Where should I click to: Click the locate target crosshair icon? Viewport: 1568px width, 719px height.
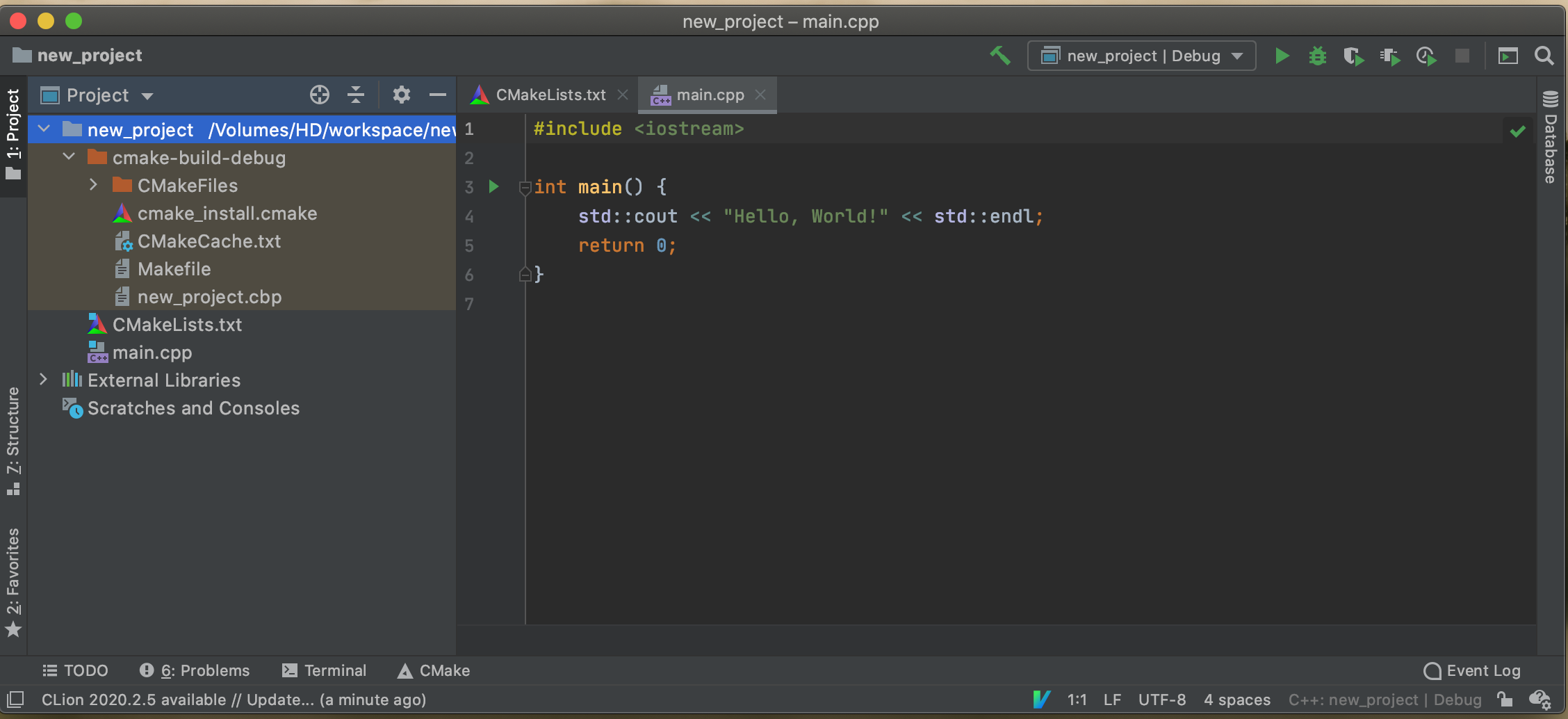[x=319, y=95]
